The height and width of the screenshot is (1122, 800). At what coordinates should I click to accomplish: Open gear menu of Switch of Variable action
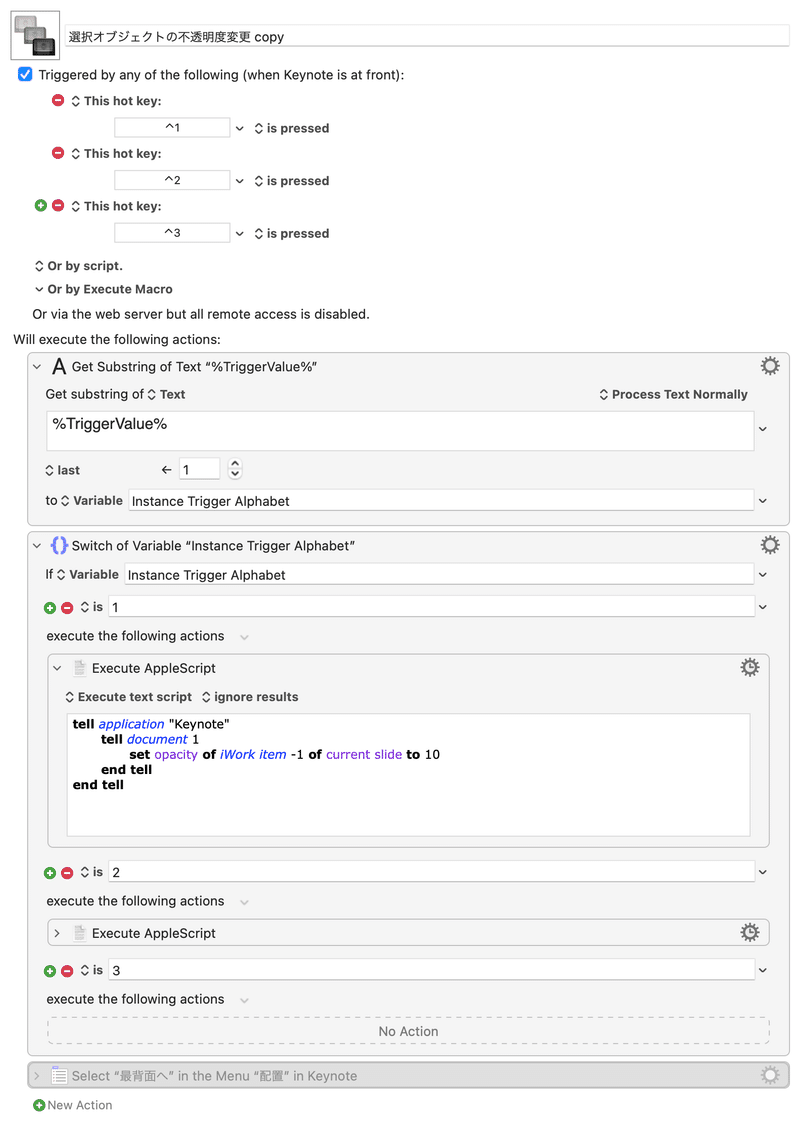[770, 545]
